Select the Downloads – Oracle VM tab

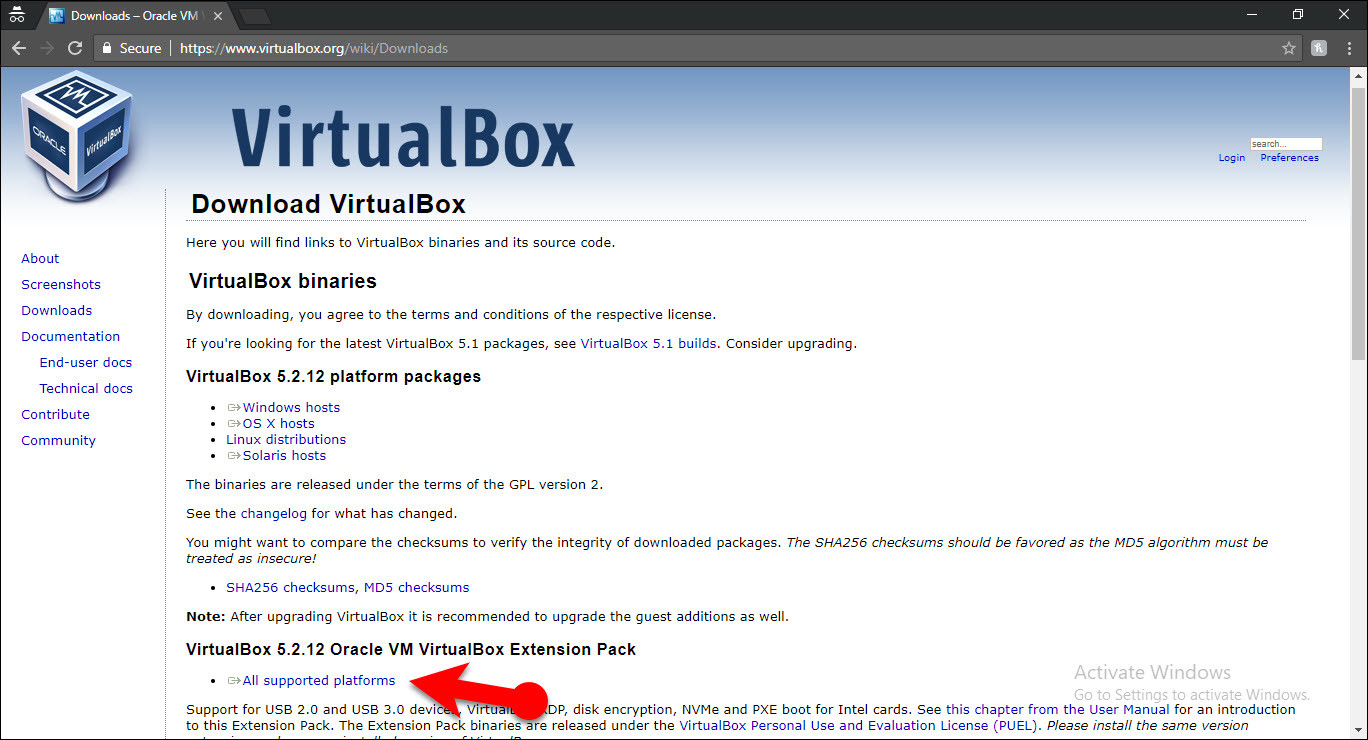click(135, 16)
